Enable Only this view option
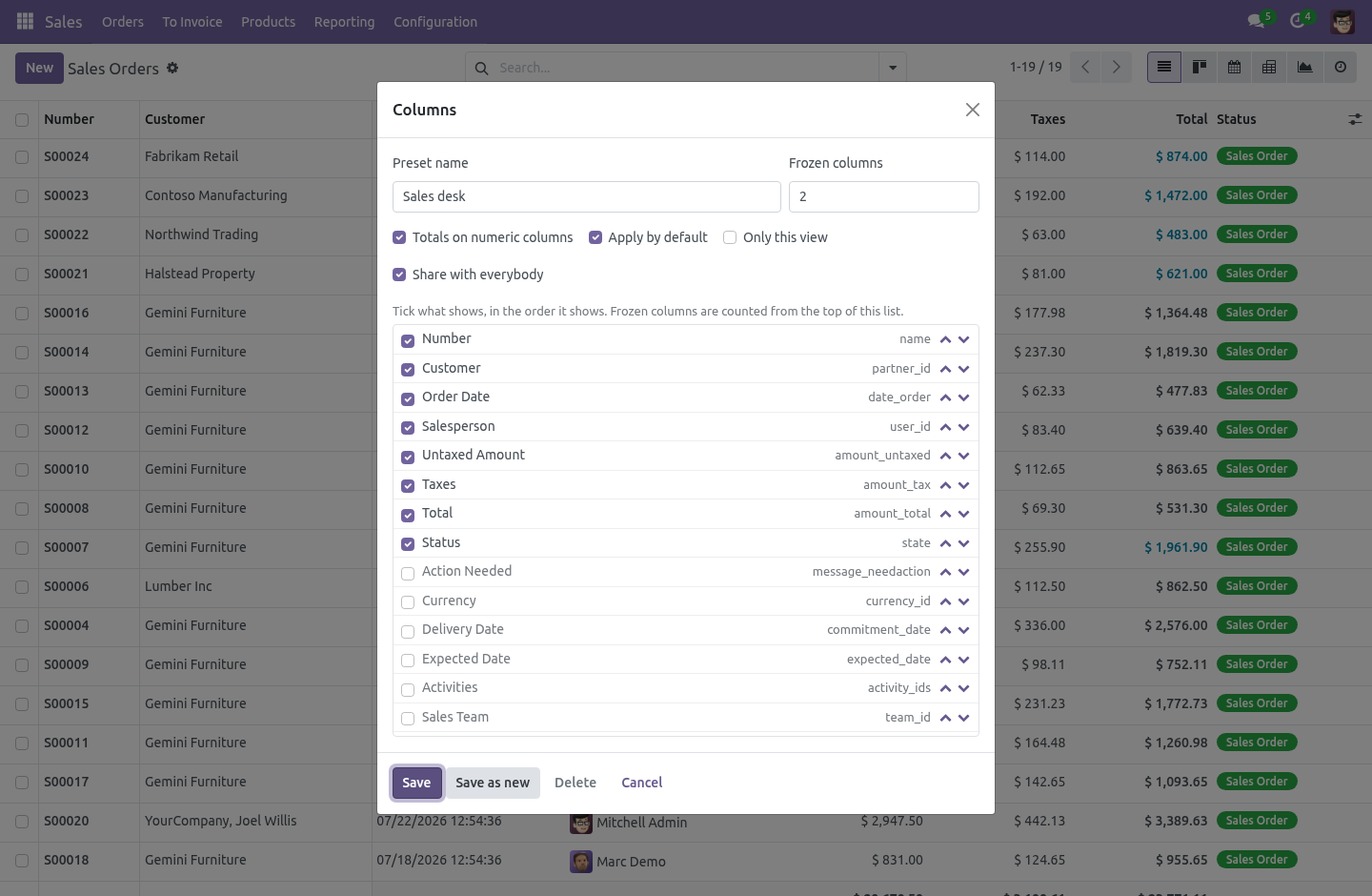 click(x=730, y=237)
